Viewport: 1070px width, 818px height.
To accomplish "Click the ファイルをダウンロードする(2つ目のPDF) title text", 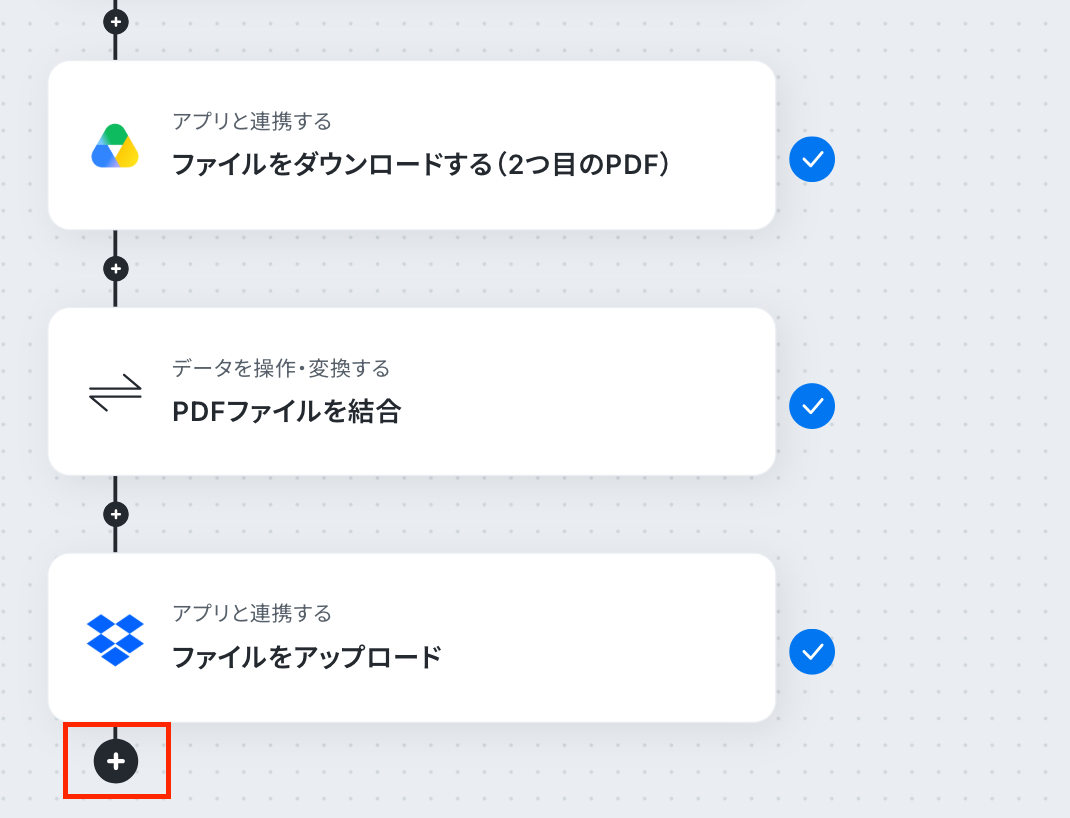I will (420, 164).
